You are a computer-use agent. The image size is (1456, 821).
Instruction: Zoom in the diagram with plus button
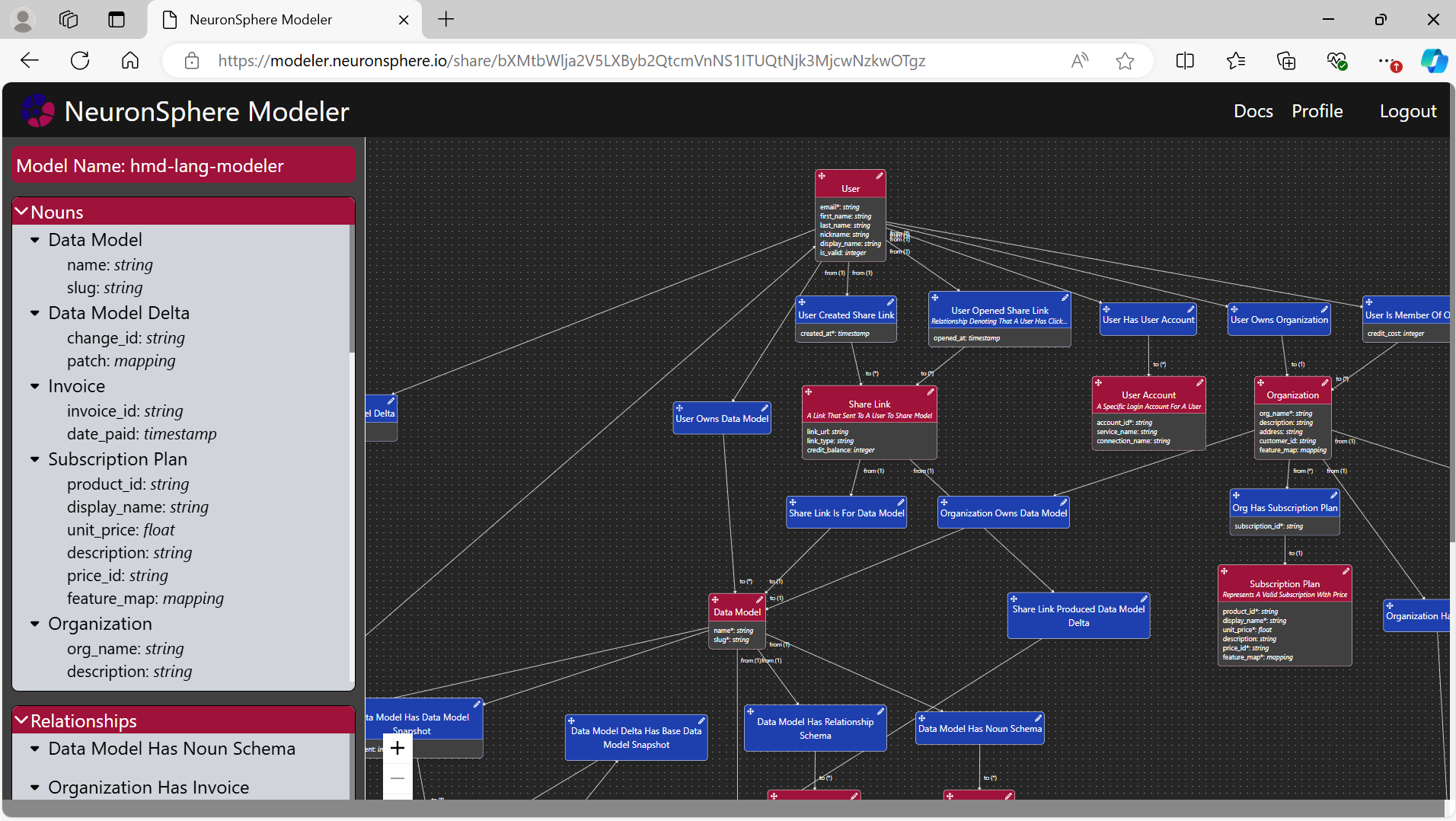[398, 749]
